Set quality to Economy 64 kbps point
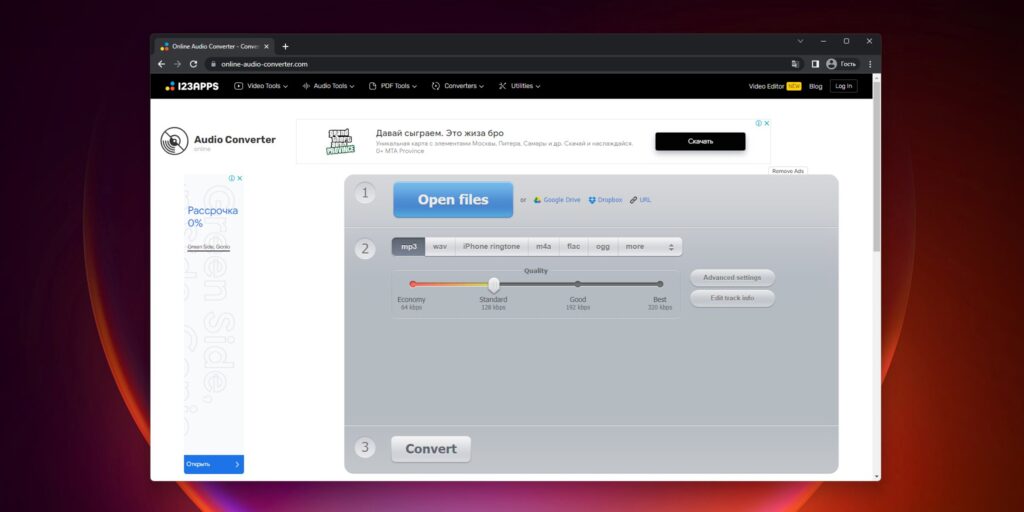The image size is (1024, 512). [x=413, y=284]
